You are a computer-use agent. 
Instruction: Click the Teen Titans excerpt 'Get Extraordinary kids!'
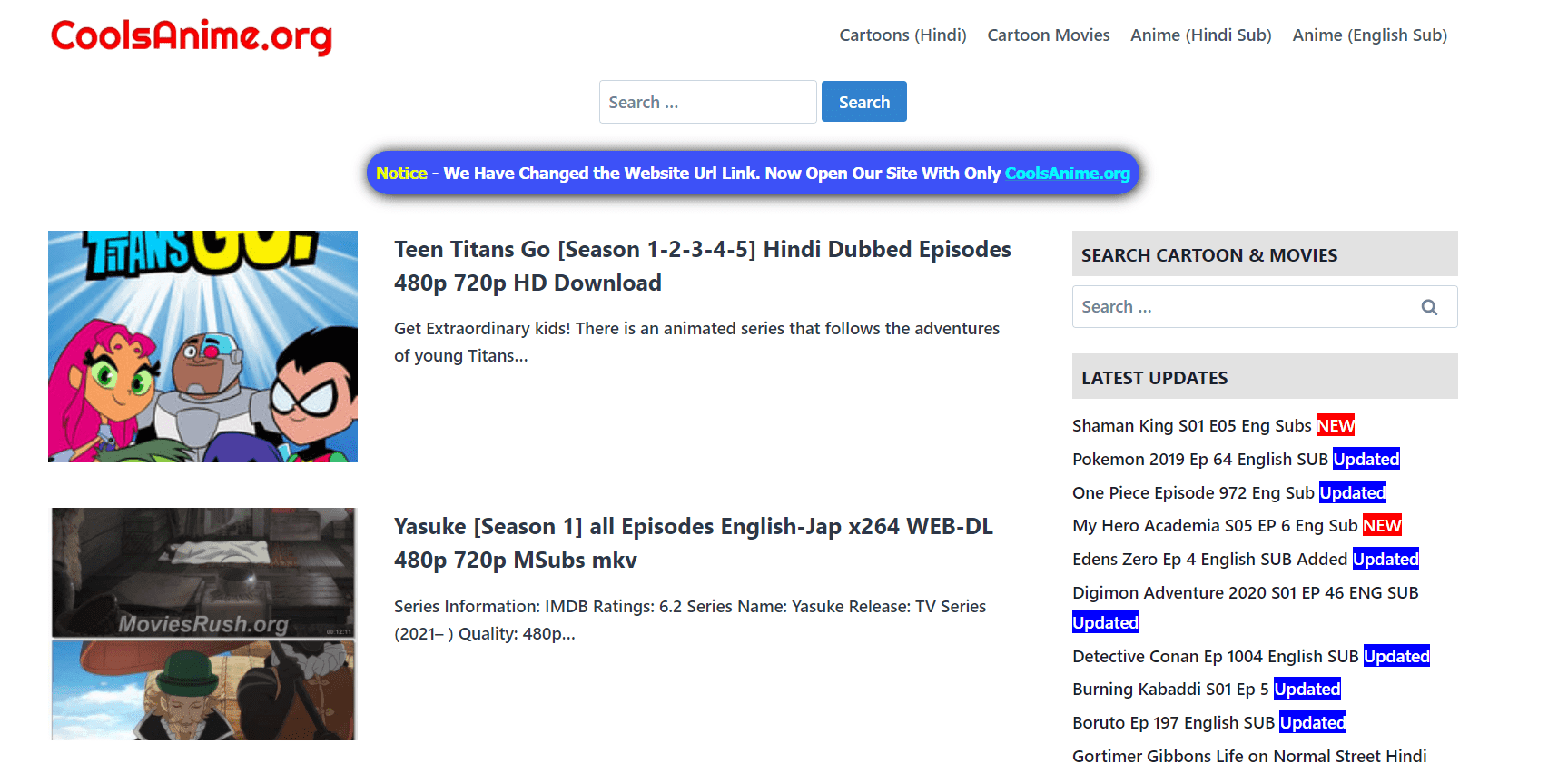tap(696, 342)
